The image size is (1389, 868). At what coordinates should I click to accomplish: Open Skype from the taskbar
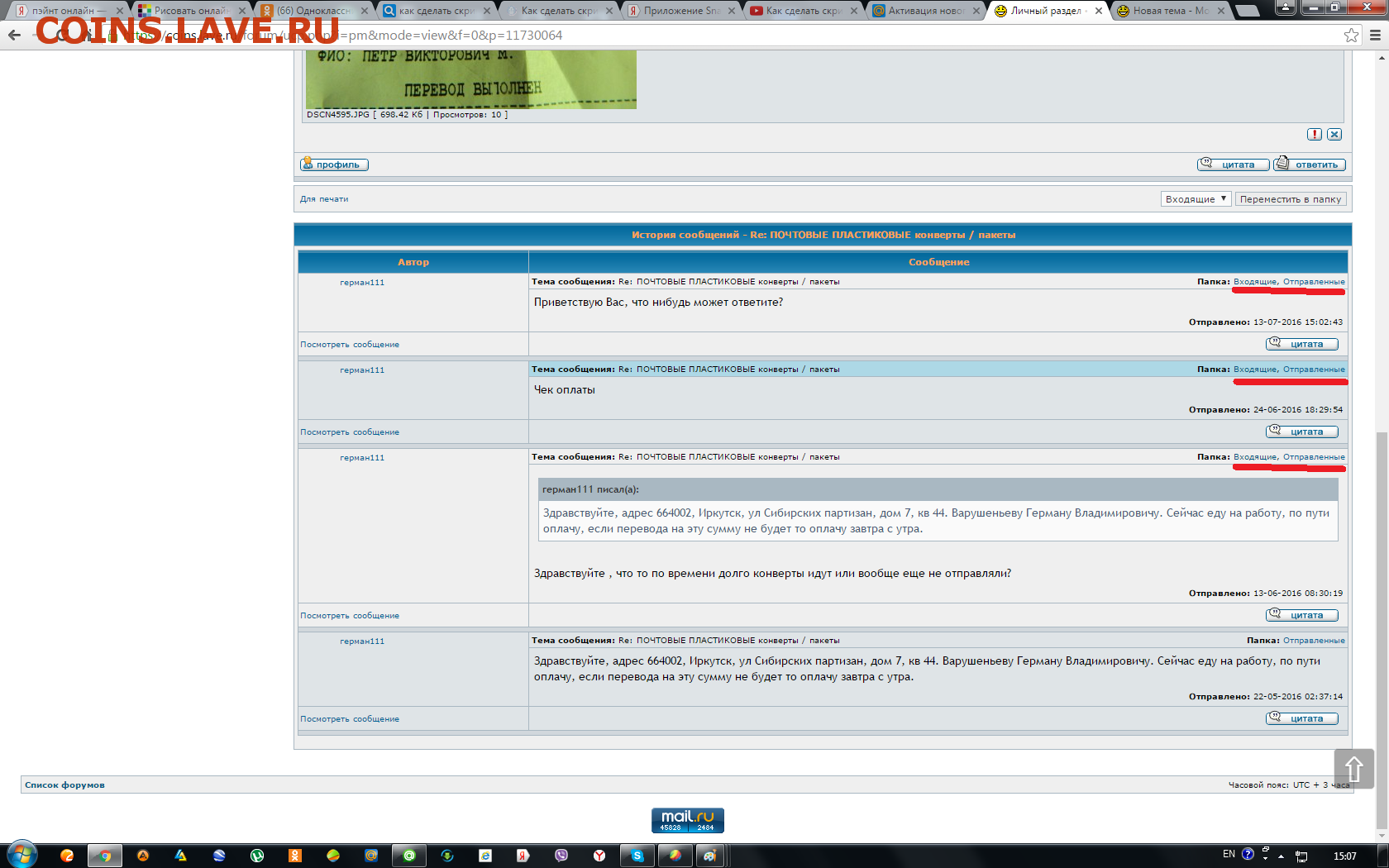[x=637, y=856]
